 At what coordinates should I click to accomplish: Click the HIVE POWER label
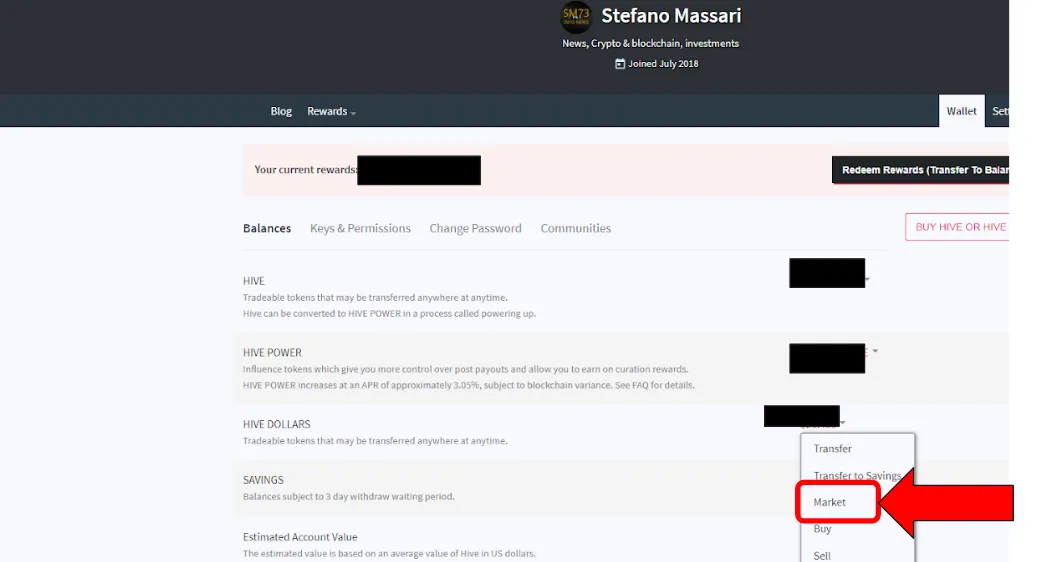[x=272, y=352]
